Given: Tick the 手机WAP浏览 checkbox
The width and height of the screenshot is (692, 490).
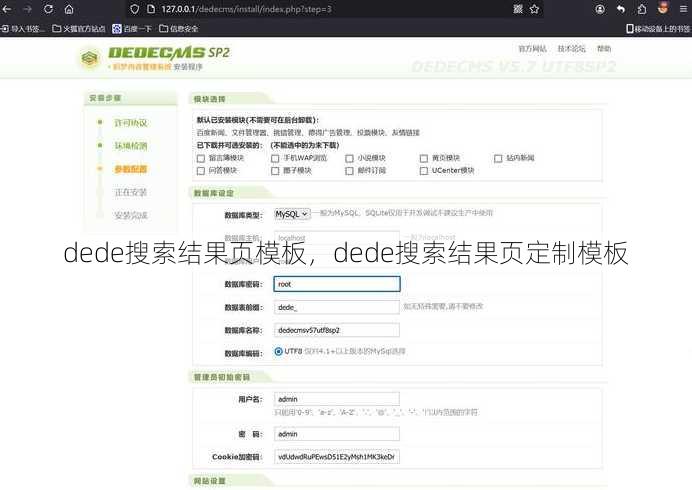Looking at the screenshot, I should [275, 158].
